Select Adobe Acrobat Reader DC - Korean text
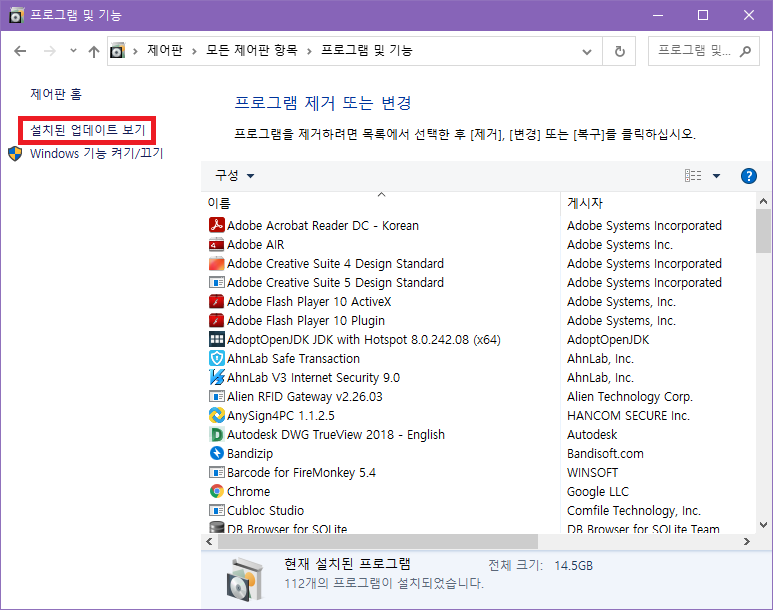The height and width of the screenshot is (610, 773). click(x=323, y=226)
